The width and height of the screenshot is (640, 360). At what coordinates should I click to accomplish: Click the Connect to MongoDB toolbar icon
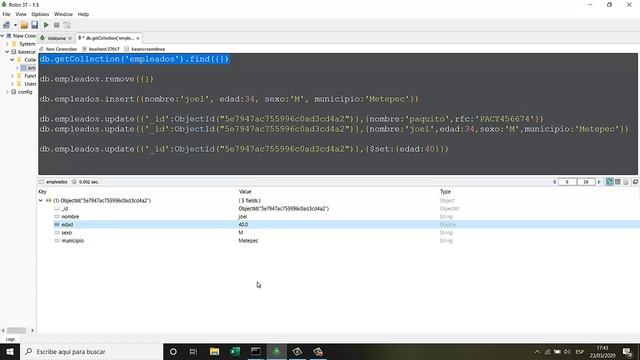(x=7, y=25)
